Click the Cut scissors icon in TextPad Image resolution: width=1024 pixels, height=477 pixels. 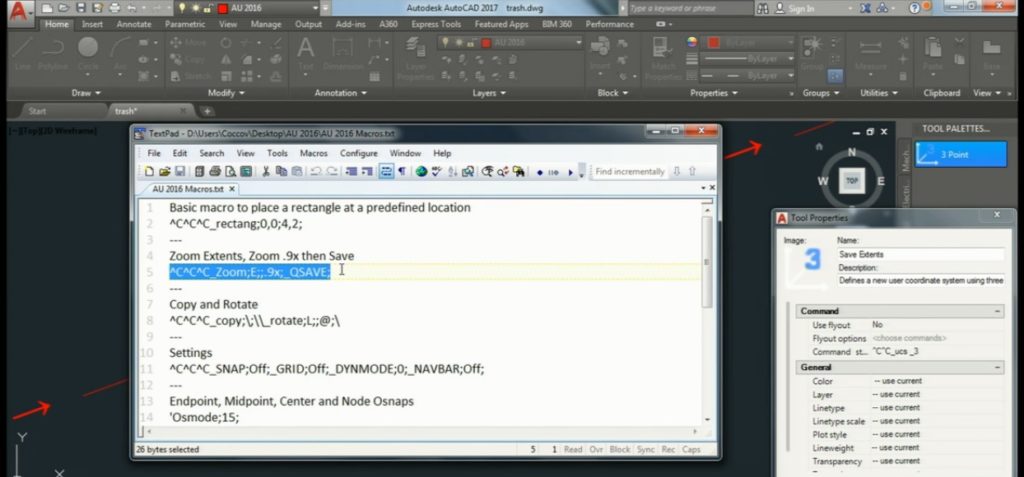pyautogui.click(x=266, y=172)
